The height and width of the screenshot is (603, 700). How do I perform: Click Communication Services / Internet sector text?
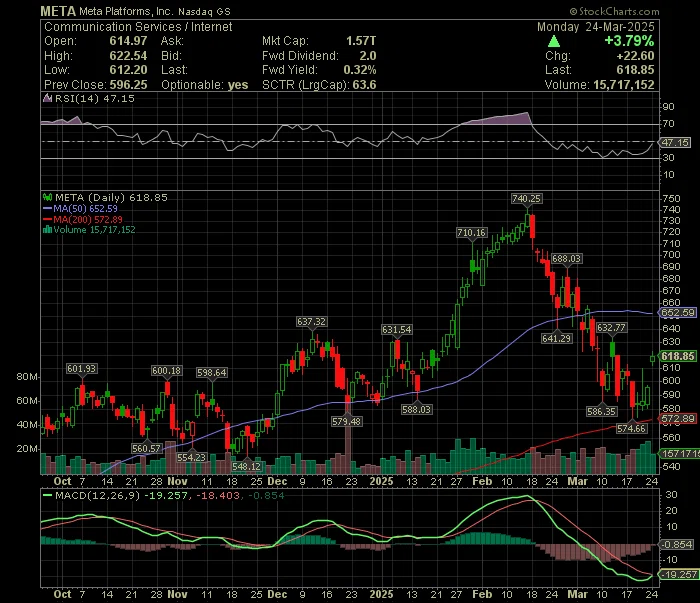[x=138, y=27]
